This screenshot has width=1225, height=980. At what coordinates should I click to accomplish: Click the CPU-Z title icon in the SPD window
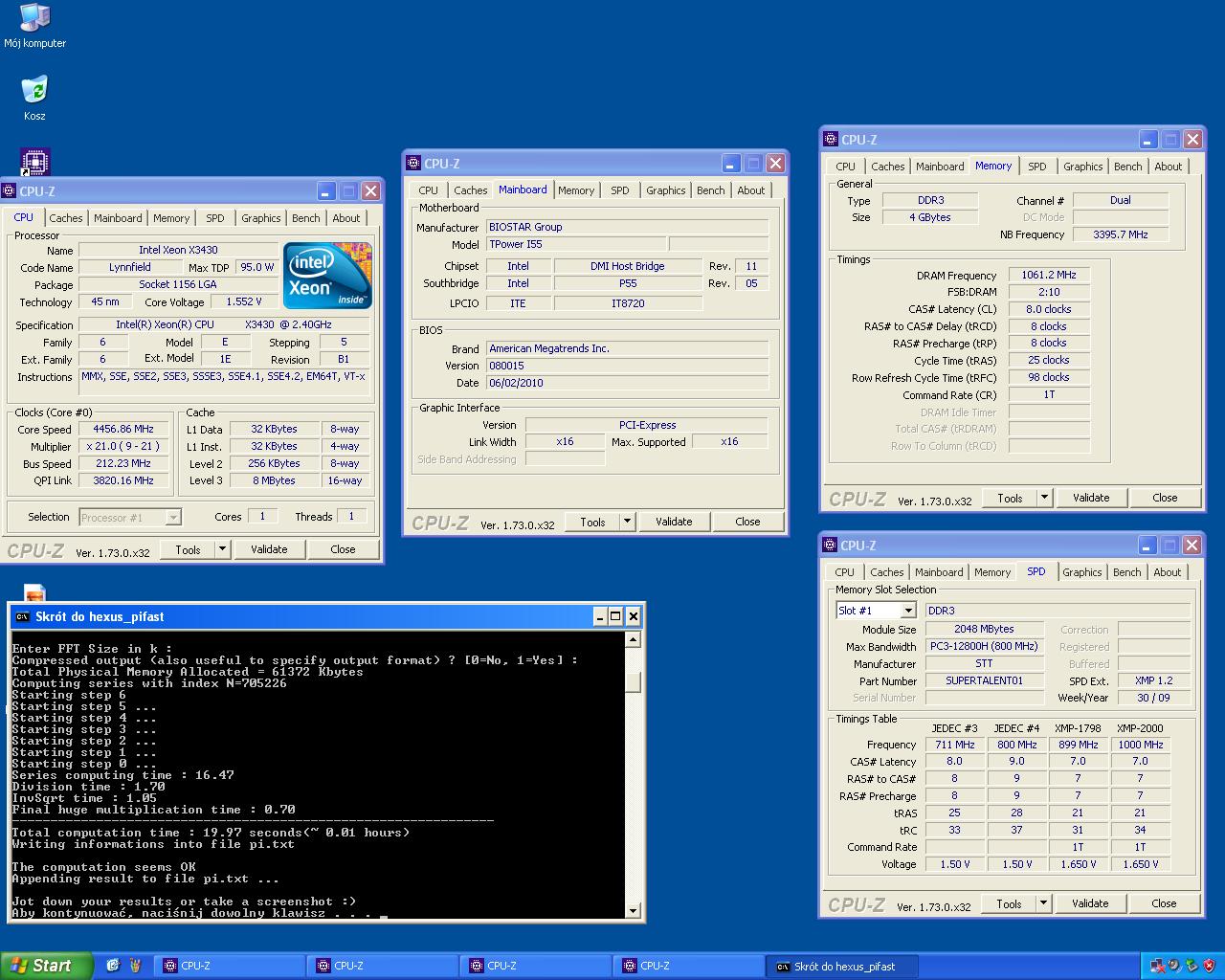coord(831,546)
